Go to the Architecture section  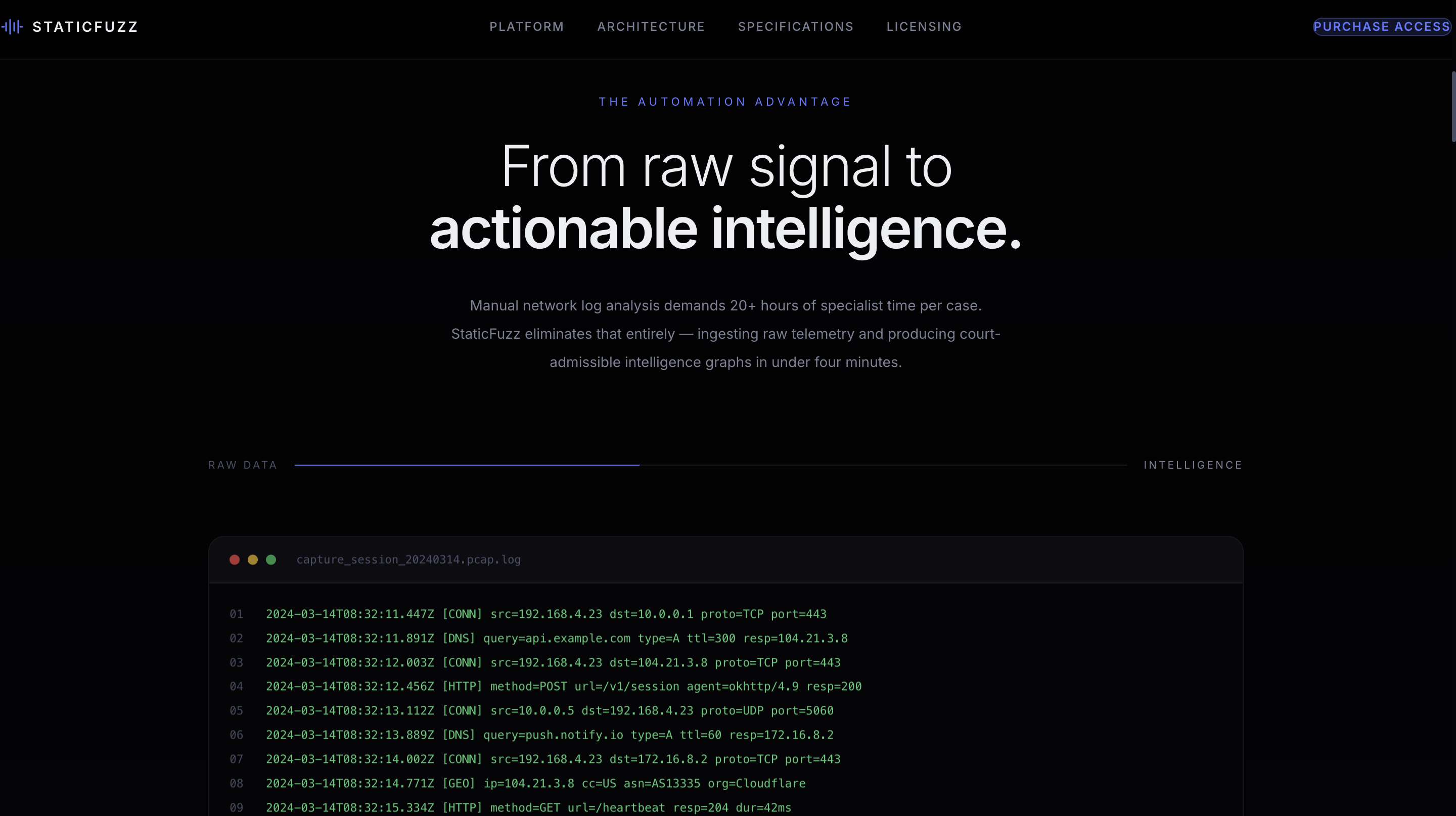pyautogui.click(x=651, y=27)
